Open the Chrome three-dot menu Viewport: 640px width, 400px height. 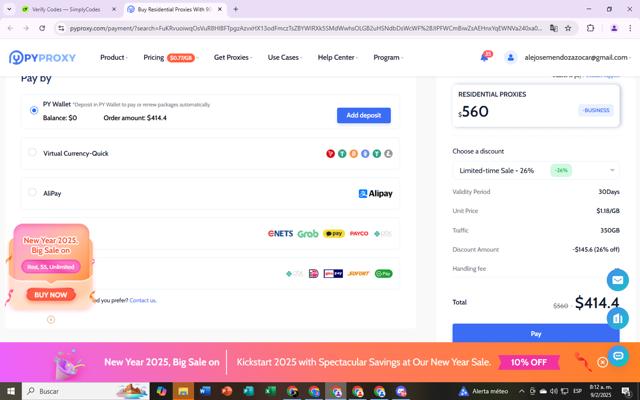[x=630, y=28]
